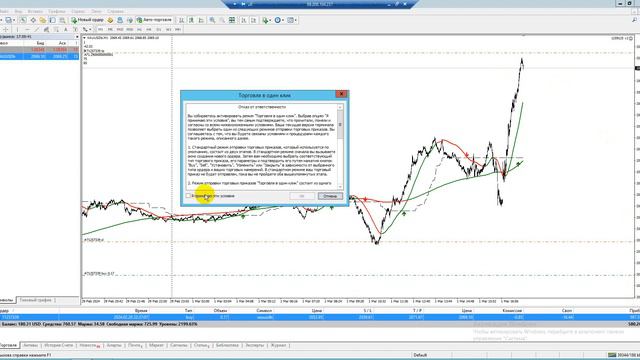Select the text A drawing tool
The image size is (640, 360).
pos(66,29)
